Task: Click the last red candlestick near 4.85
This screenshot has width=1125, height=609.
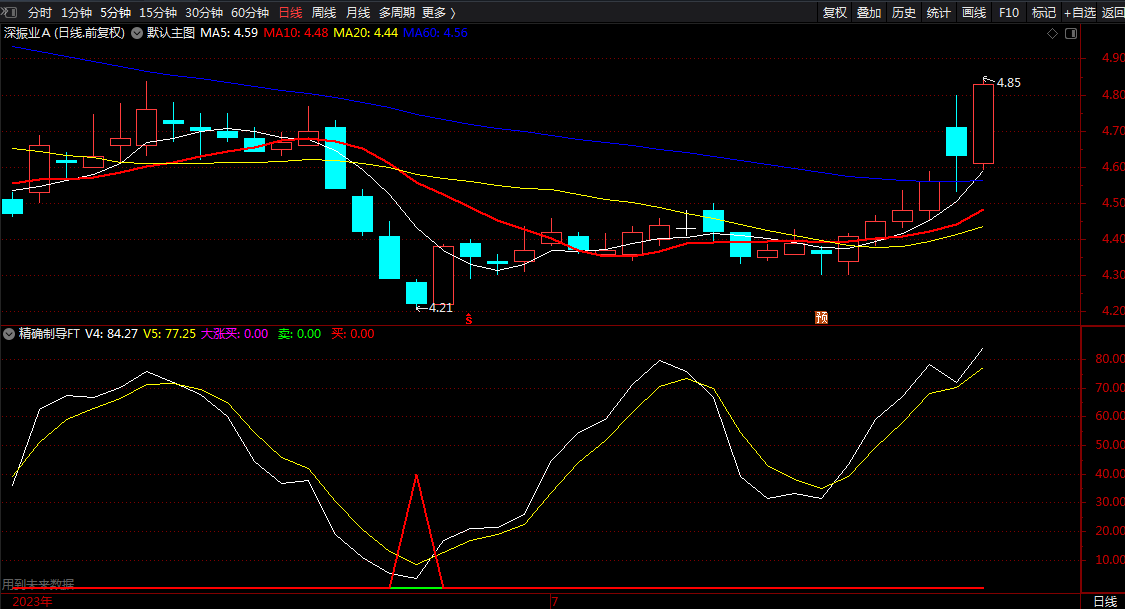Action: pyautogui.click(x=983, y=124)
